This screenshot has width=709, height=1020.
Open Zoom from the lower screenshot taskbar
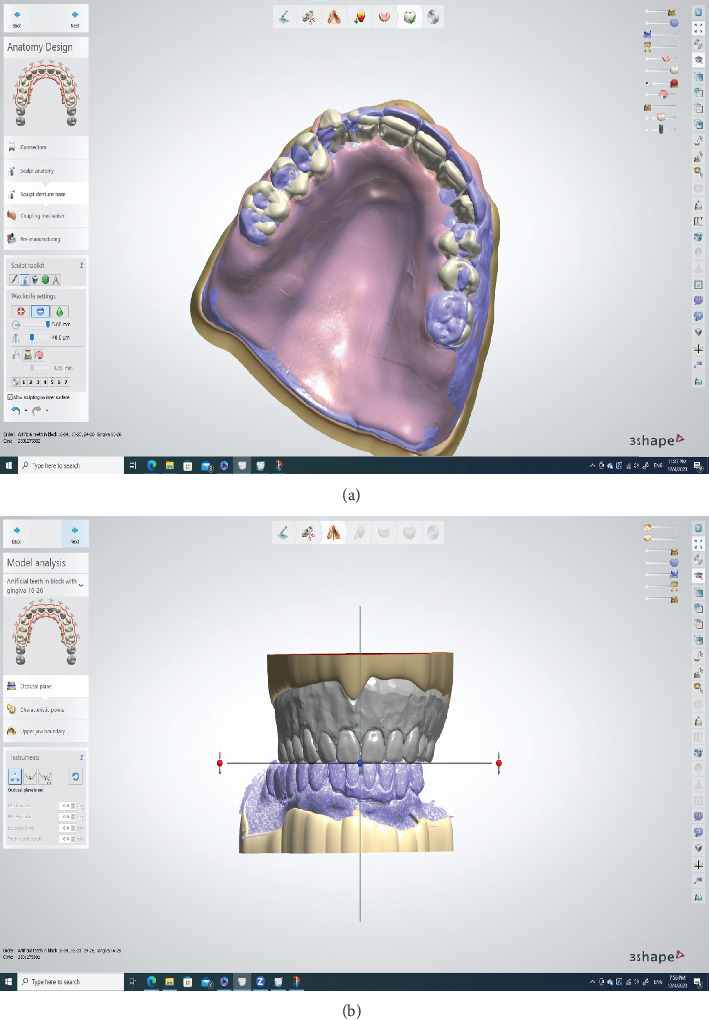pos(260,982)
